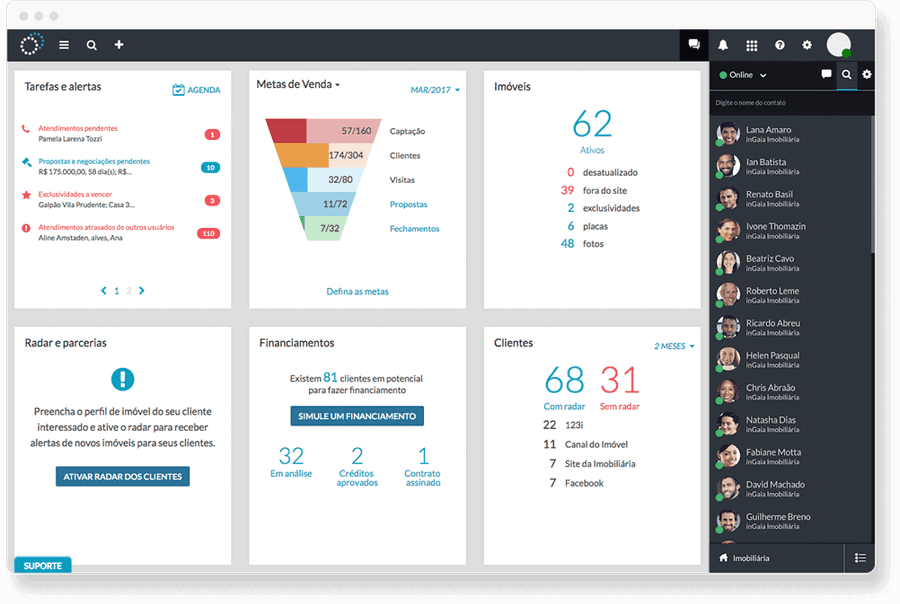The height and width of the screenshot is (604, 900).
Task: Click the inGaia logo in top left
Action: 30,45
